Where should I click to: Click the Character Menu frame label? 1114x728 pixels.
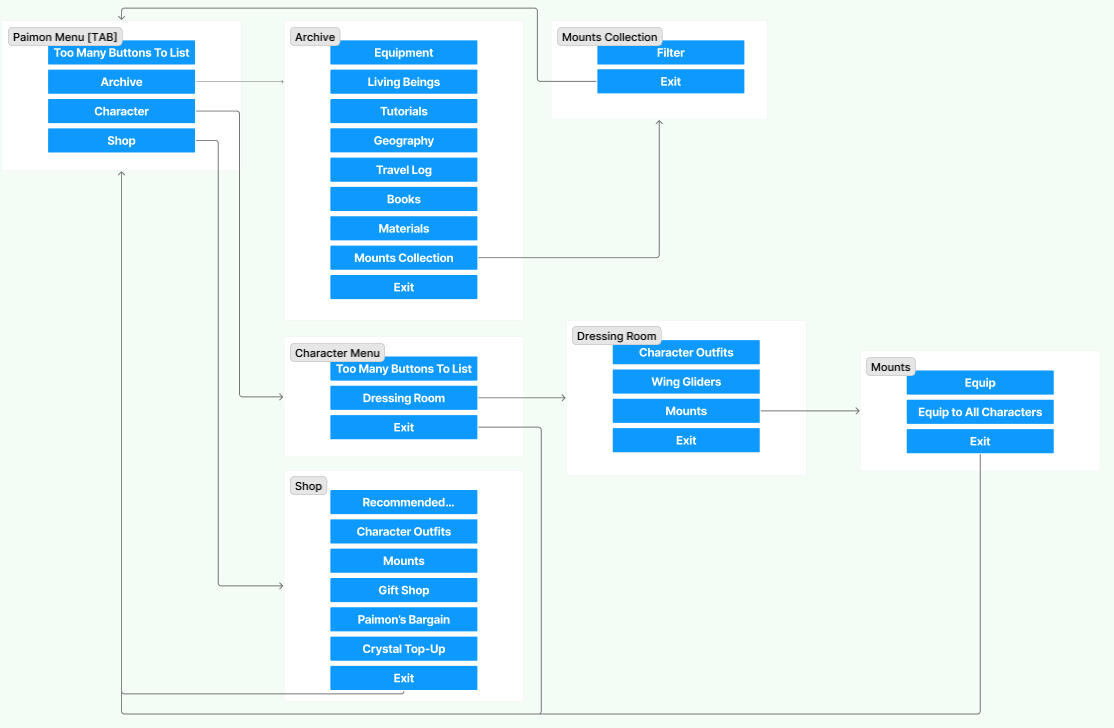point(337,353)
